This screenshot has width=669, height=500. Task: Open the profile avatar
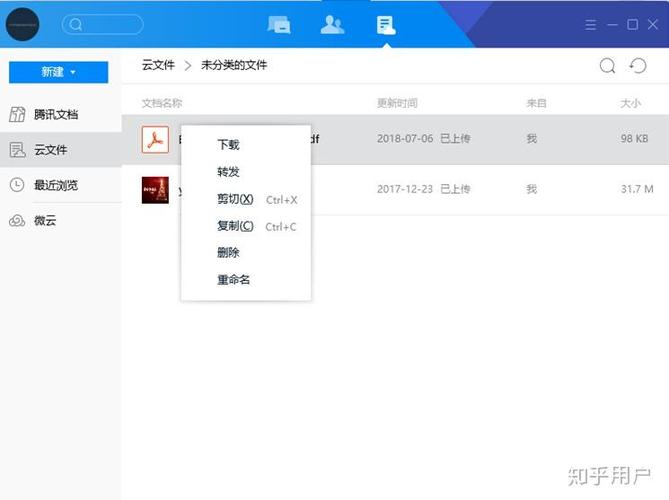coord(23,24)
